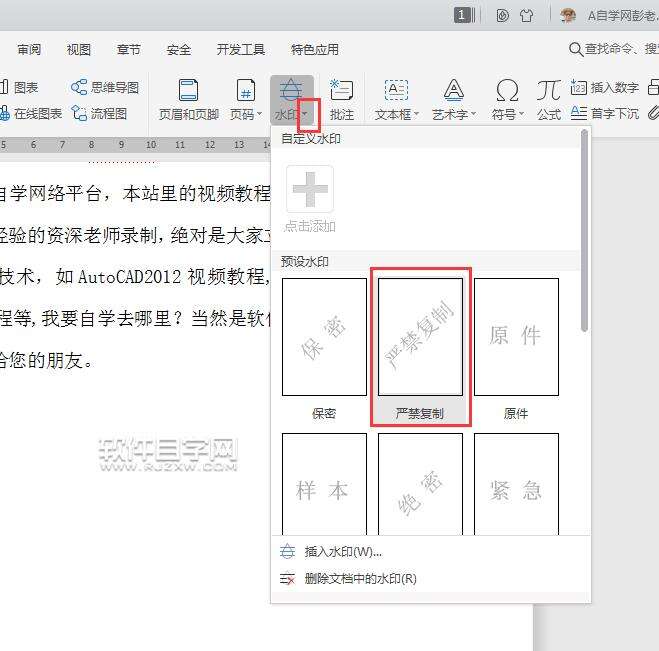Expand the 艺术字 dropdown arrow

tap(473, 114)
